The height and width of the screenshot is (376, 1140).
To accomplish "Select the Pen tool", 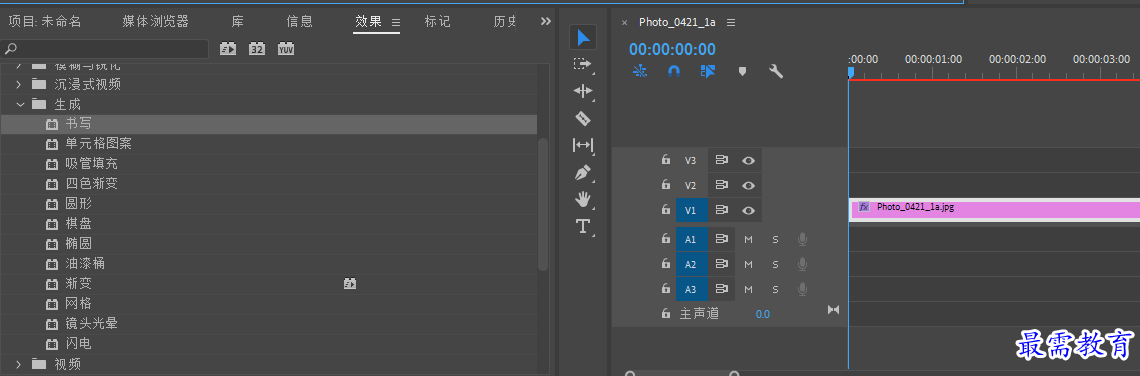I will coord(583,172).
